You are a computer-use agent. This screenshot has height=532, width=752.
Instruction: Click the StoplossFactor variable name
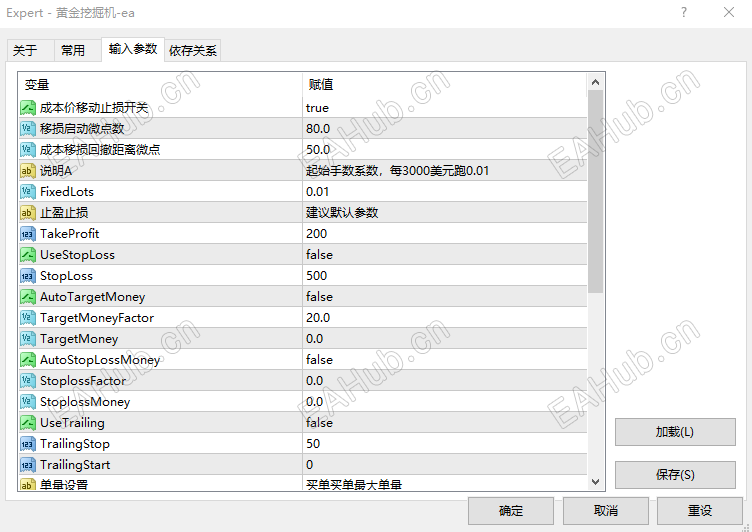(83, 381)
